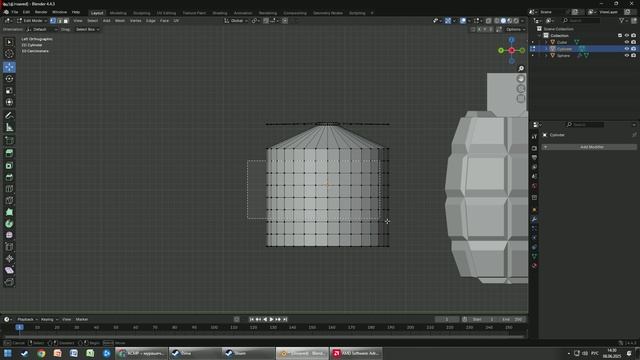Toggle render camera icon for Collection

pyautogui.click(x=633, y=36)
